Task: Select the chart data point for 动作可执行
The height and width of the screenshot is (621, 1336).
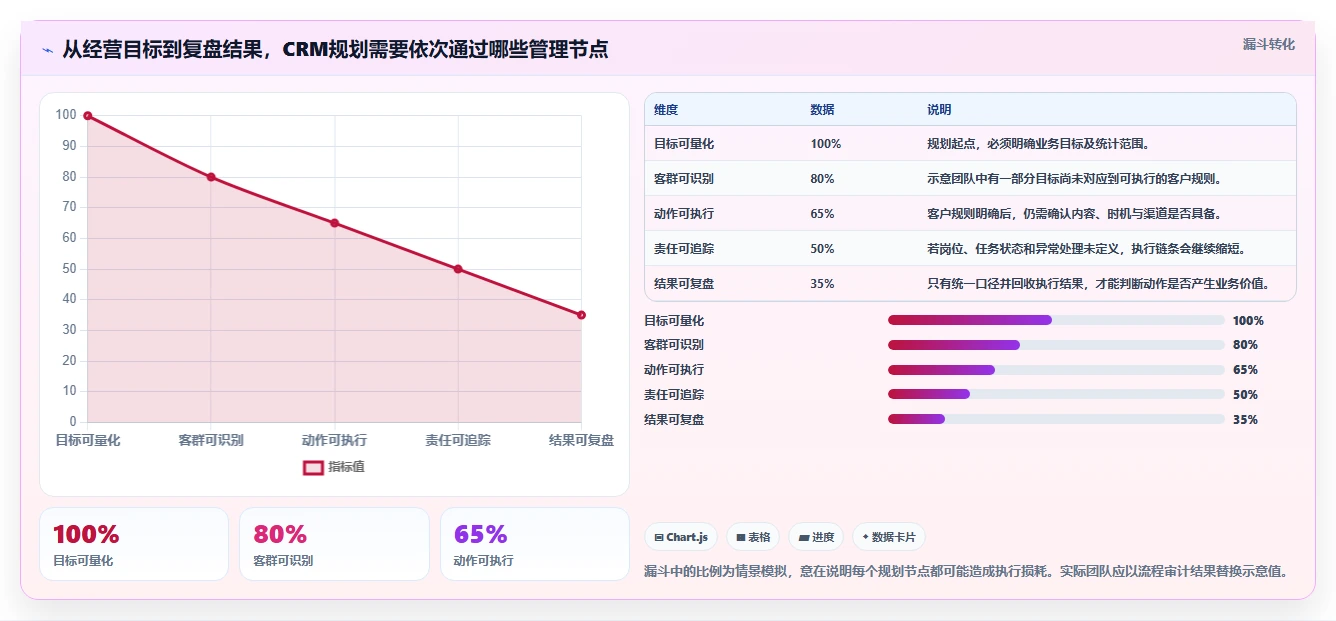Action: point(334,223)
